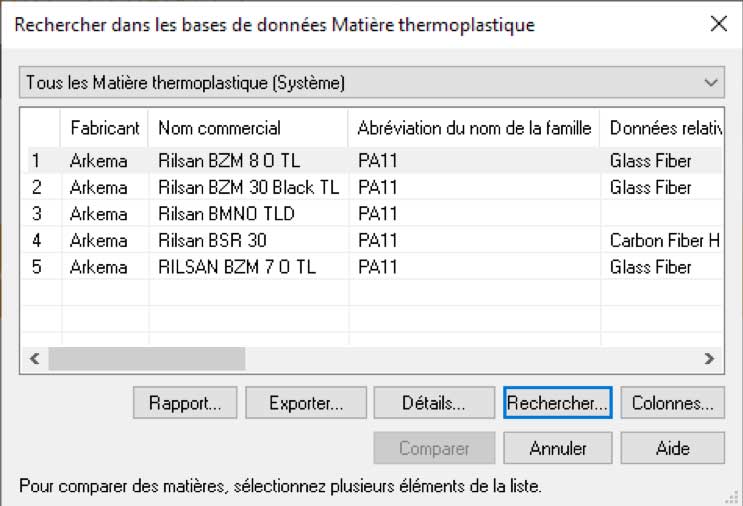
Task: Open material Détails... dialog
Action: point(434,404)
